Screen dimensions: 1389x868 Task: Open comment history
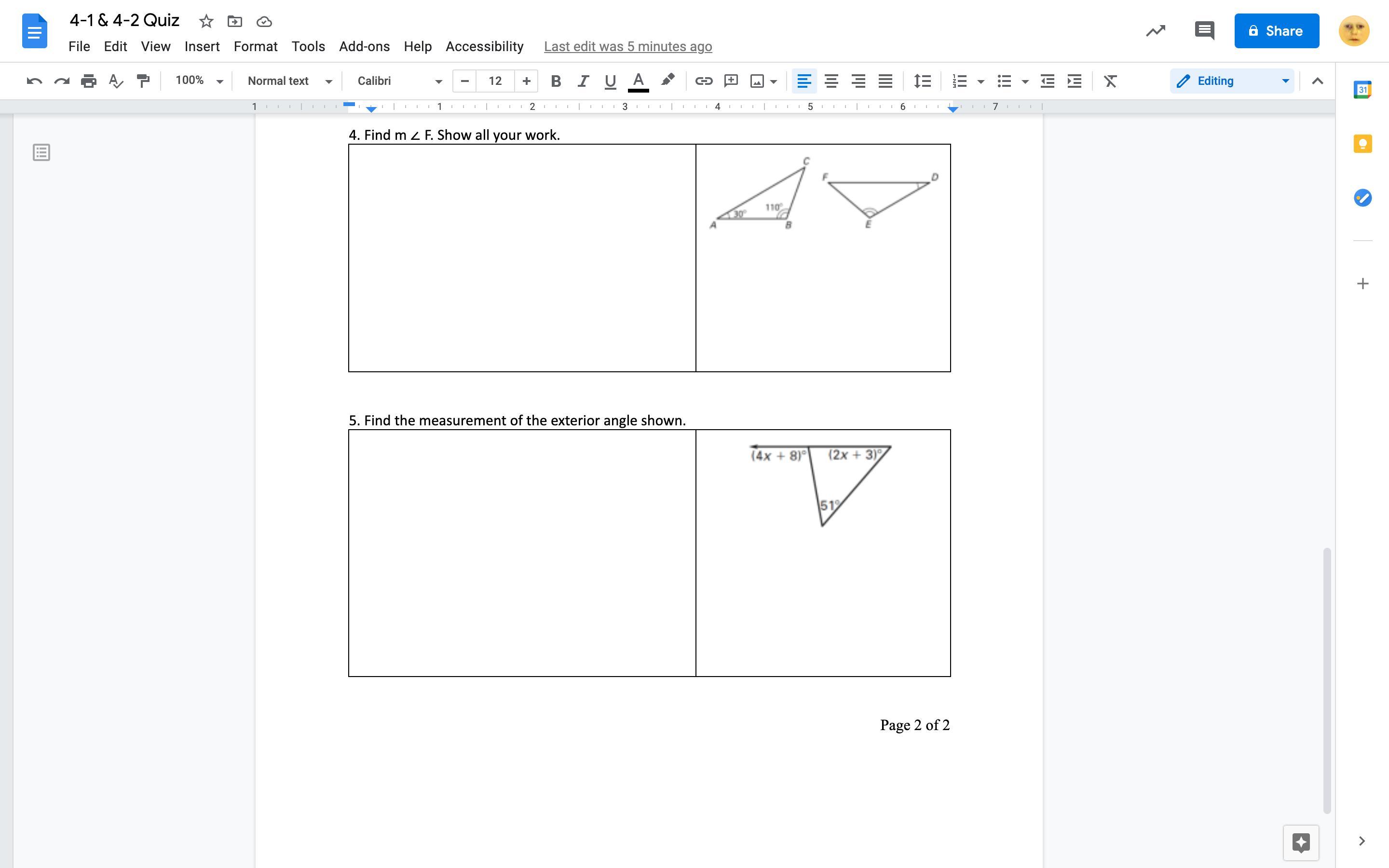pos(1204,30)
